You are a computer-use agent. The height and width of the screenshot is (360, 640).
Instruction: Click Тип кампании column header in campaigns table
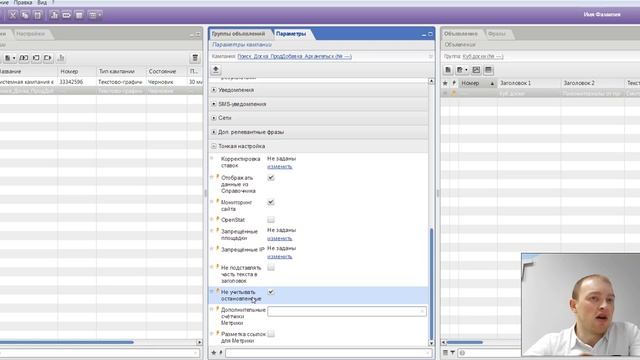pyautogui.click(x=121, y=71)
